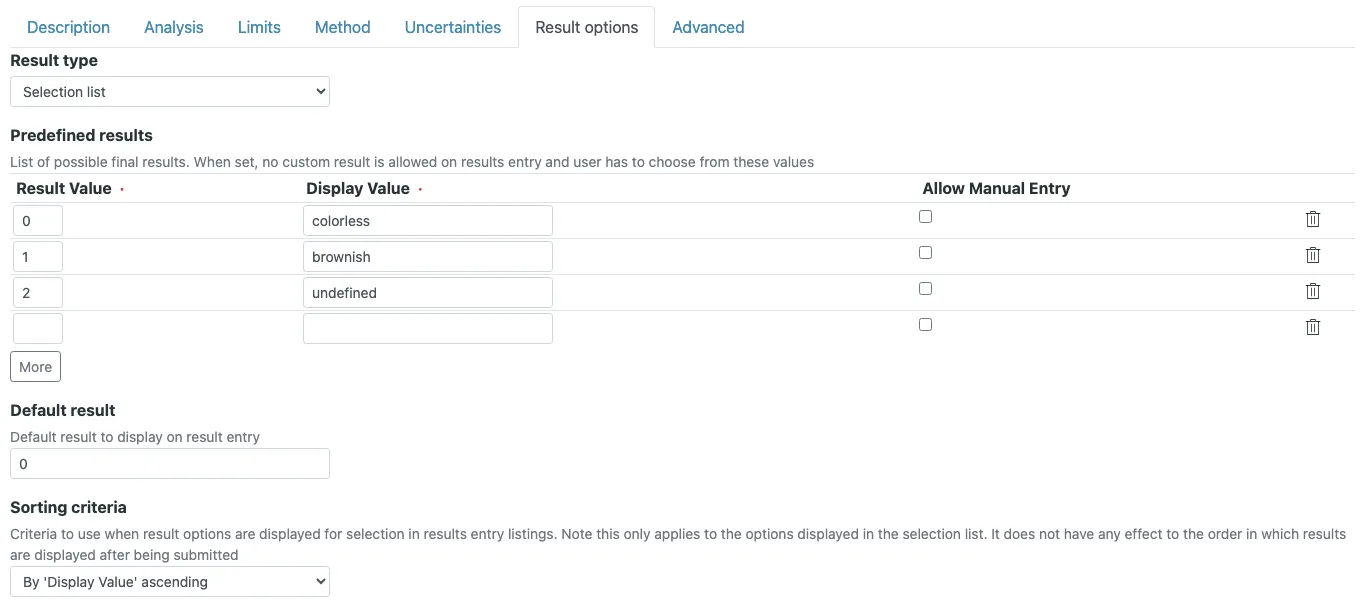Edit the undefined display value field
The width and height of the screenshot is (1360, 605).
(428, 293)
